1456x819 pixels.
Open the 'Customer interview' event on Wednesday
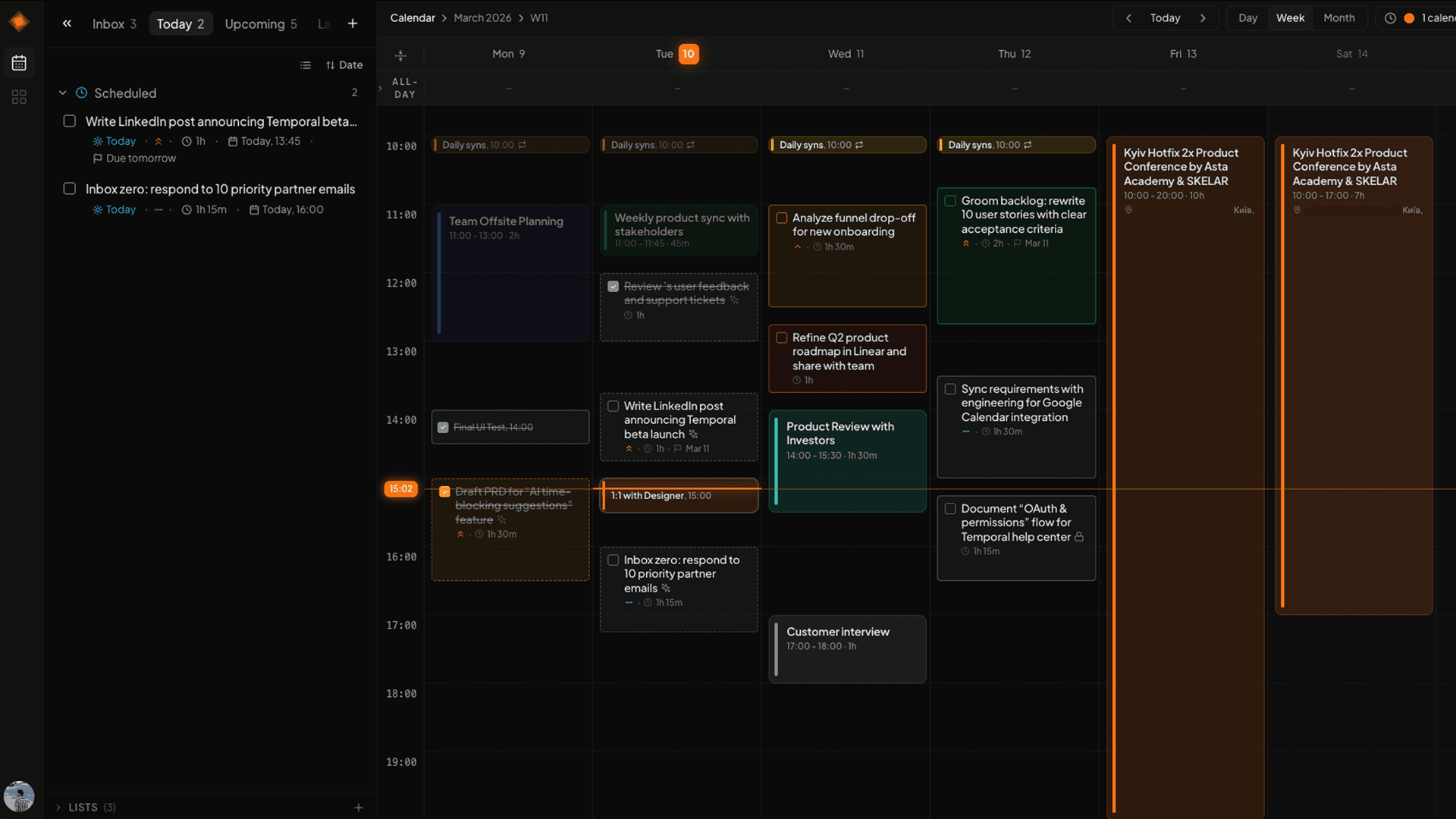847,648
